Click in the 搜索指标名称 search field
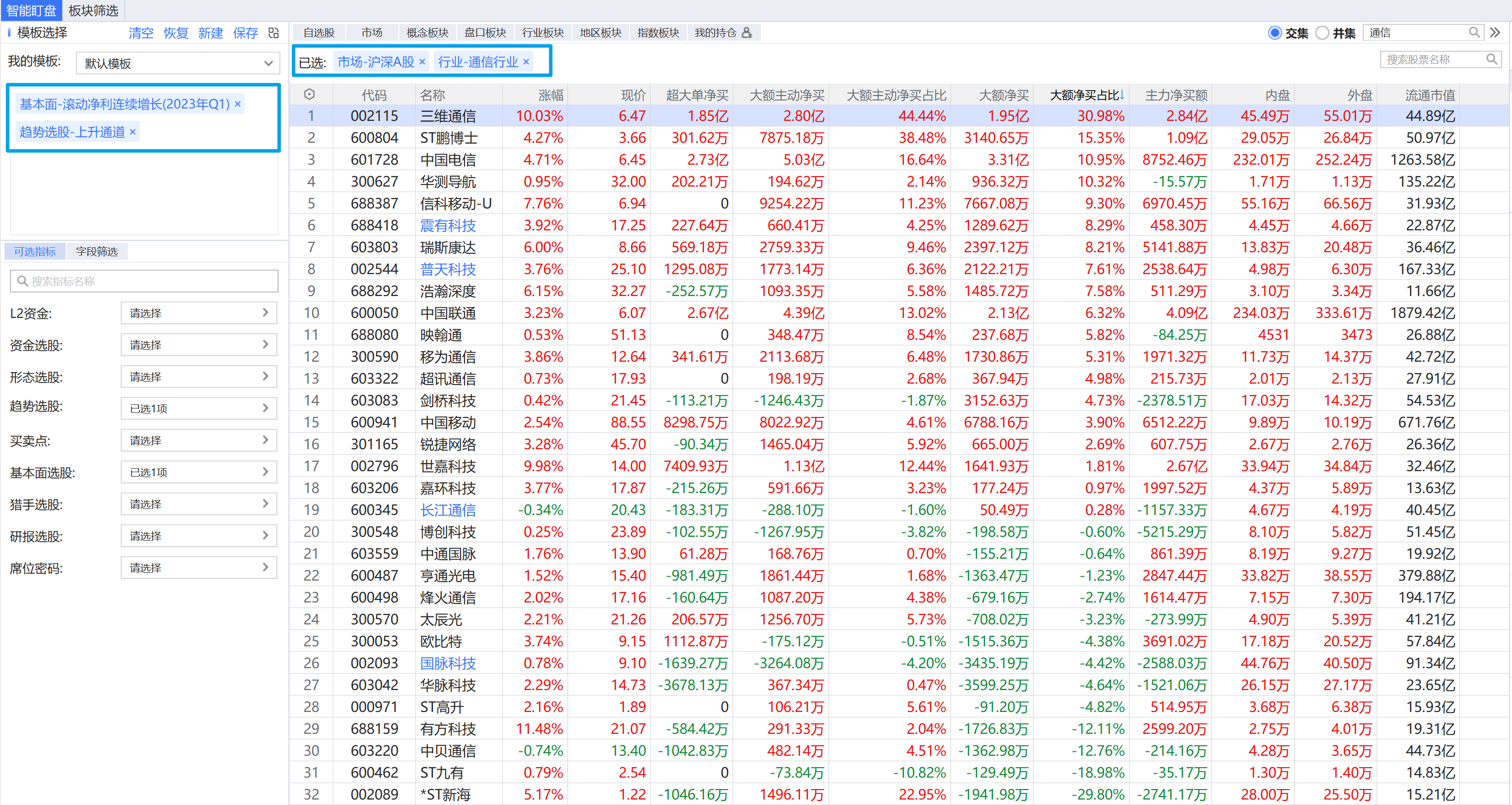Screen dimensions: 1512x805 click(144, 281)
